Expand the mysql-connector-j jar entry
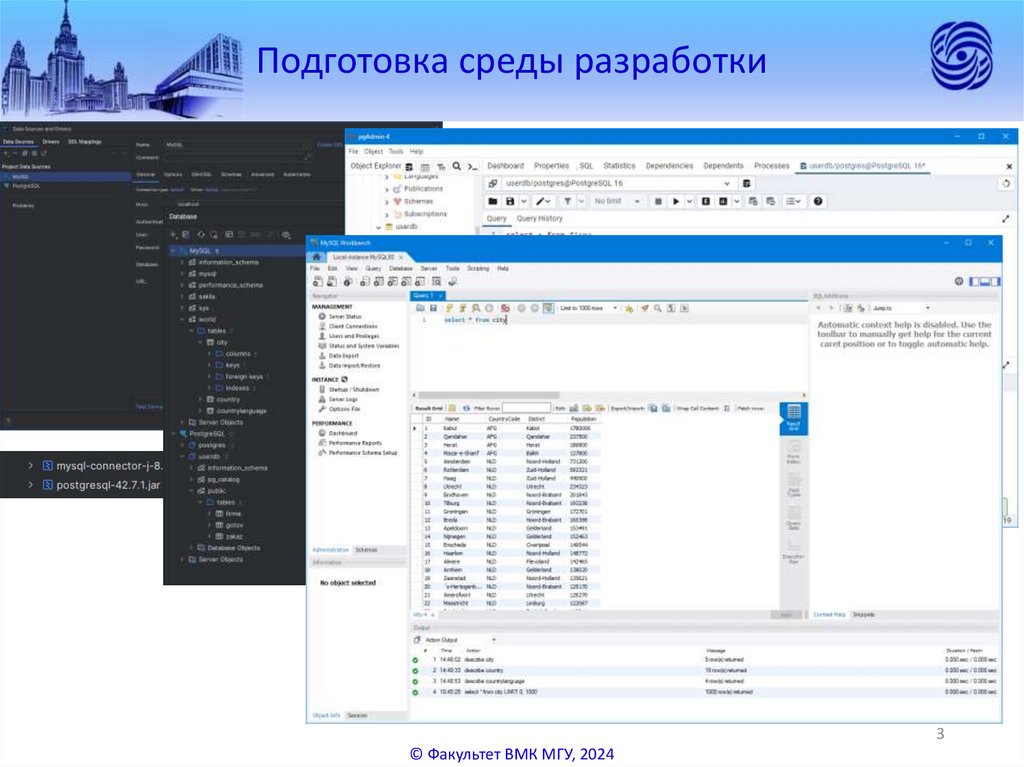Image resolution: width=1024 pixels, height=767 pixels. [x=30, y=466]
